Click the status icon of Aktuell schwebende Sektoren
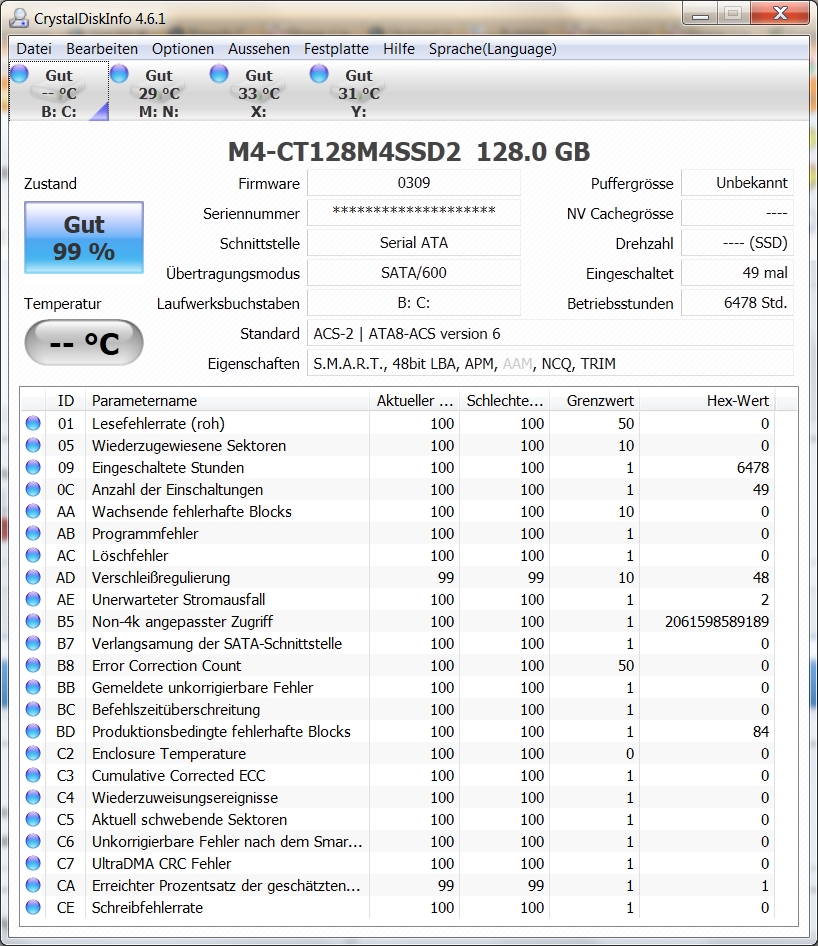Image resolution: width=818 pixels, height=946 pixels. click(33, 819)
